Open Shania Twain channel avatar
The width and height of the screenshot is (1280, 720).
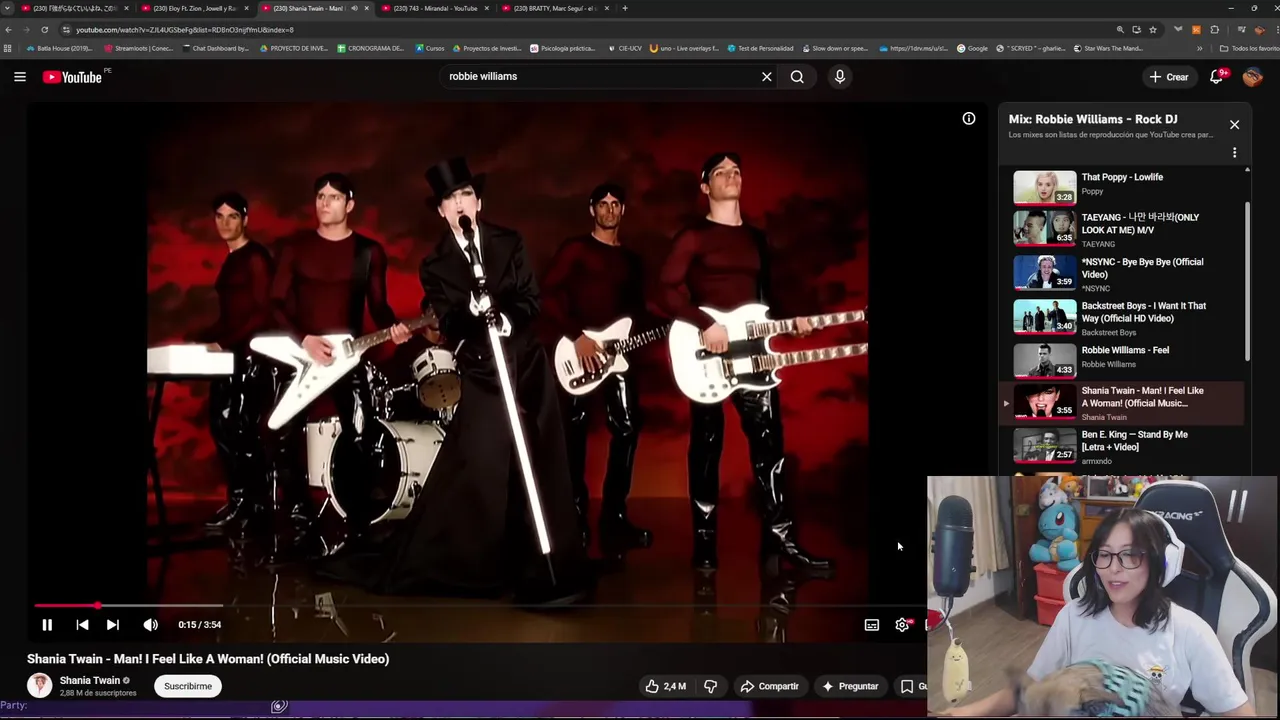point(39,685)
